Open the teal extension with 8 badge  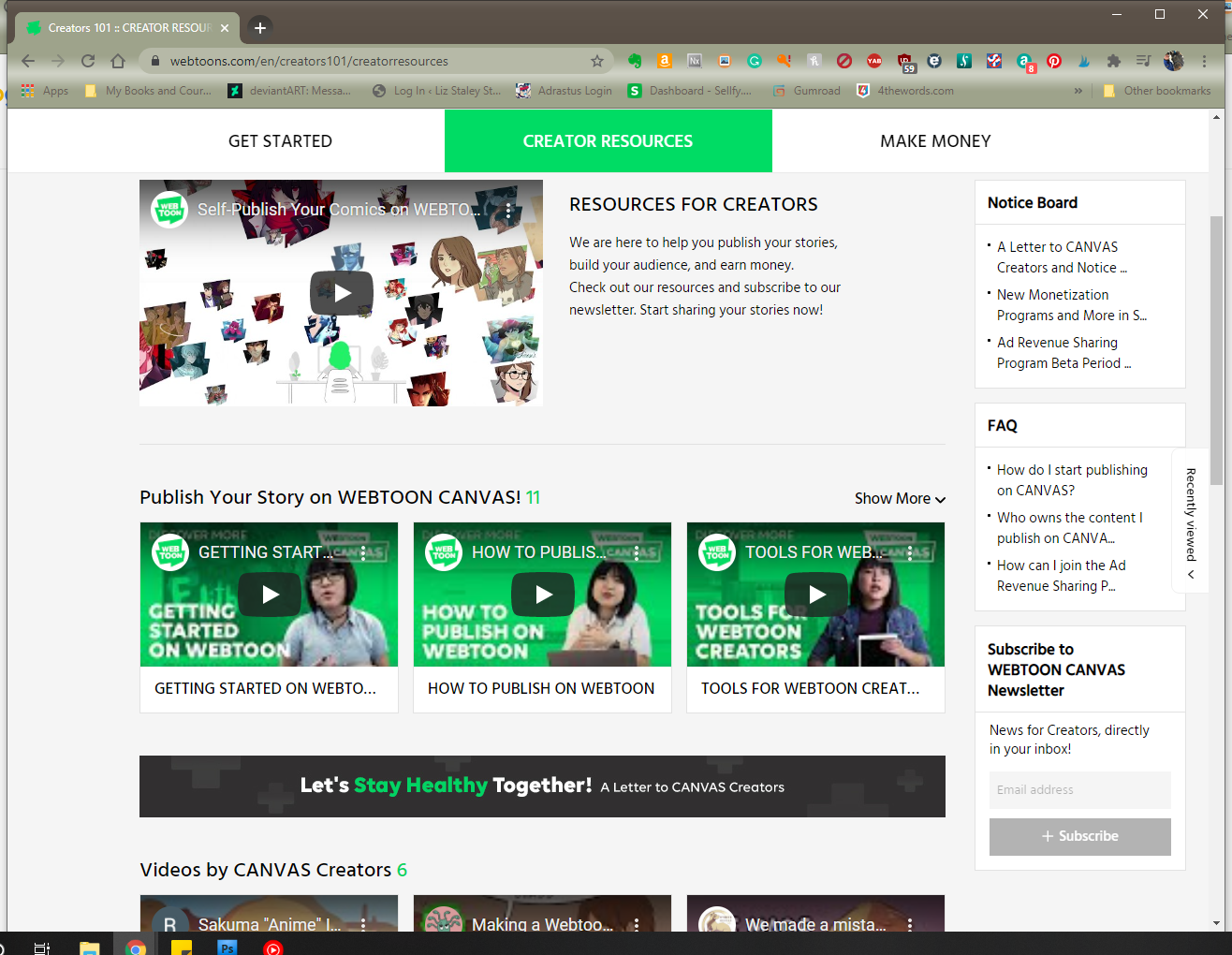click(1025, 62)
